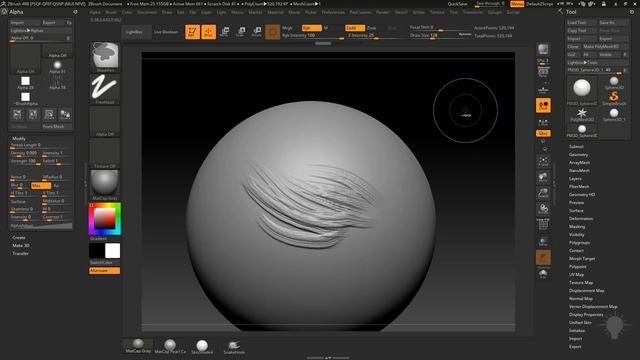Toggle the orange Transp icon
640x360 pixels.
[x=543, y=258]
